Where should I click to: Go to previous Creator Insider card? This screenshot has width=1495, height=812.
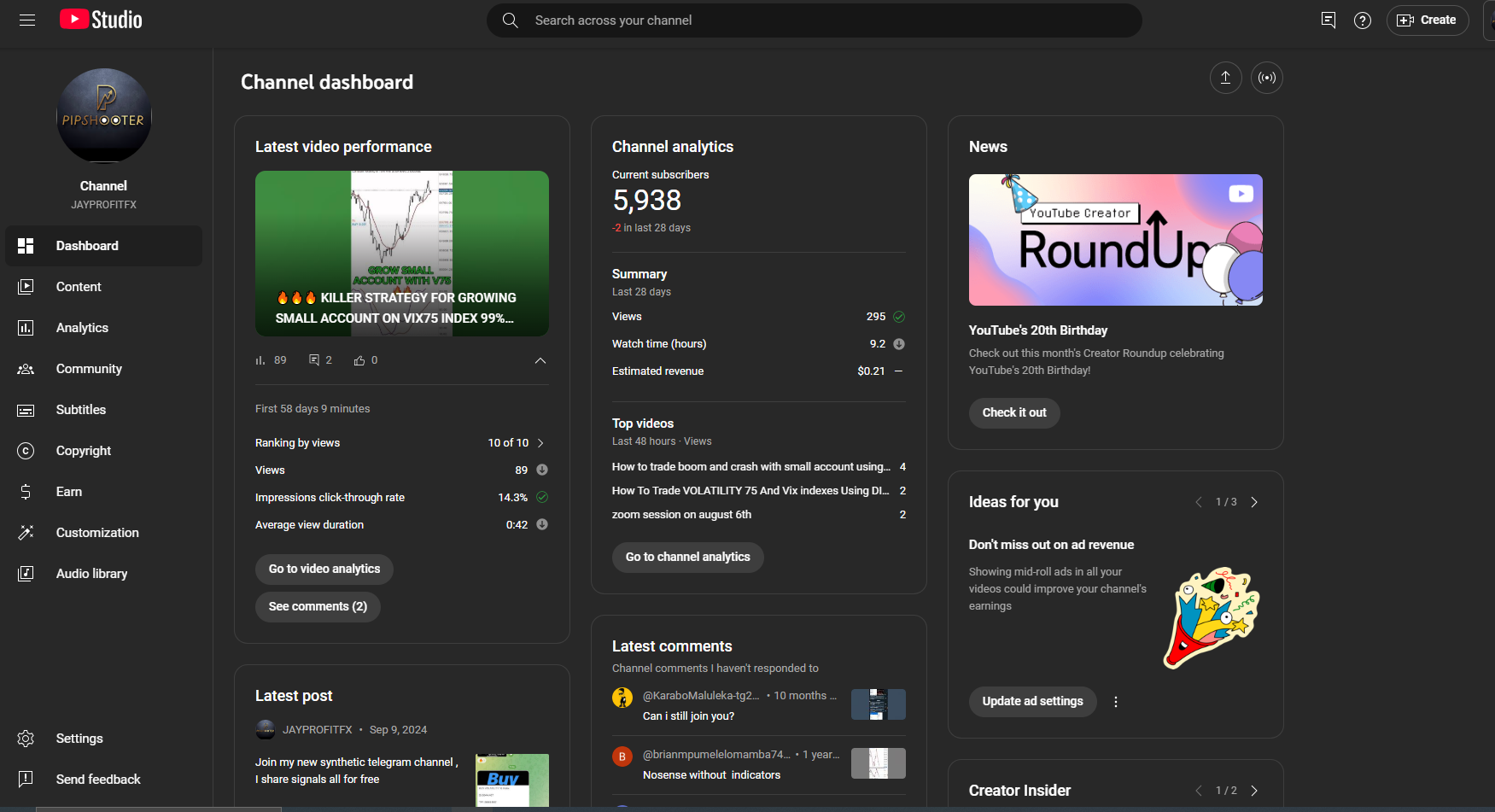[x=1199, y=791]
